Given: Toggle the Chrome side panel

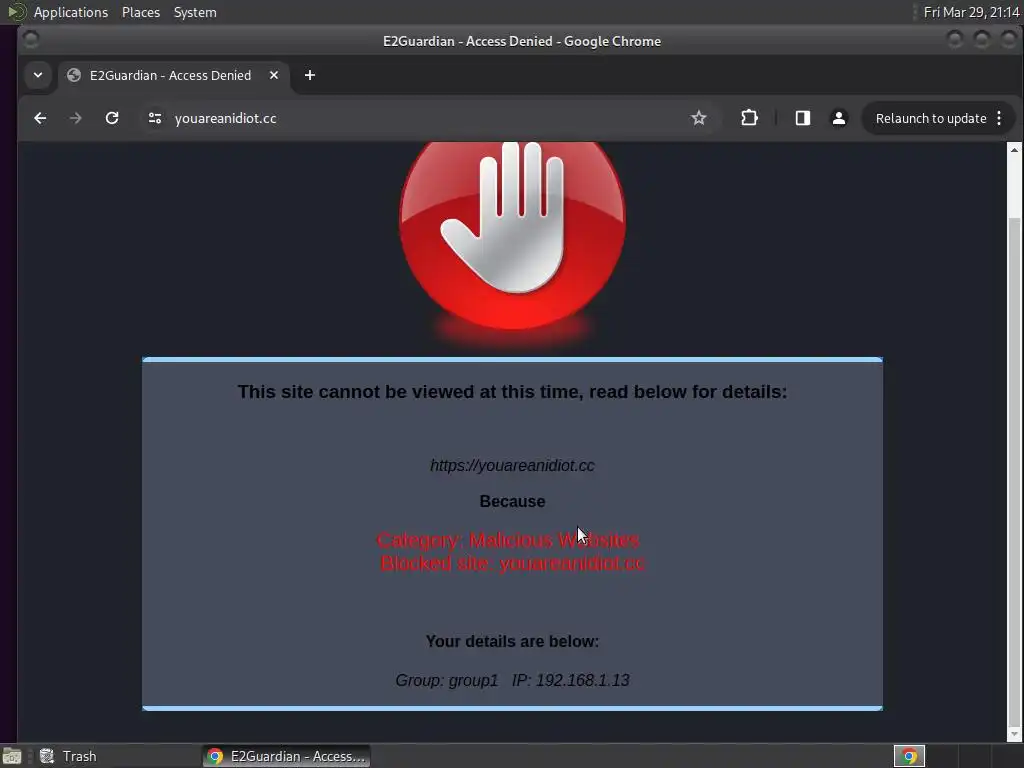Looking at the screenshot, I should click(x=803, y=118).
